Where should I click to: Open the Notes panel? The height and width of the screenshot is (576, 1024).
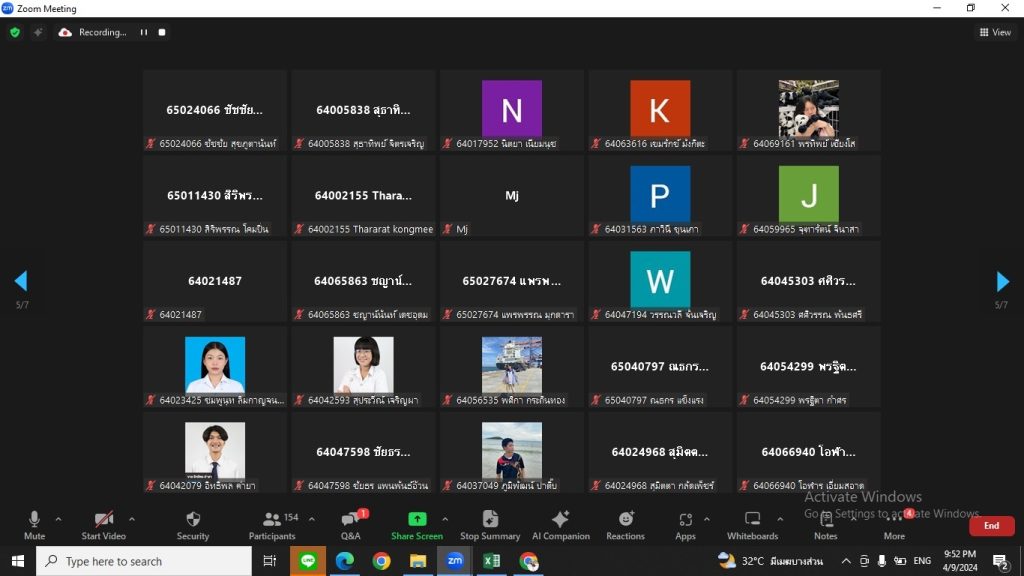click(x=825, y=526)
